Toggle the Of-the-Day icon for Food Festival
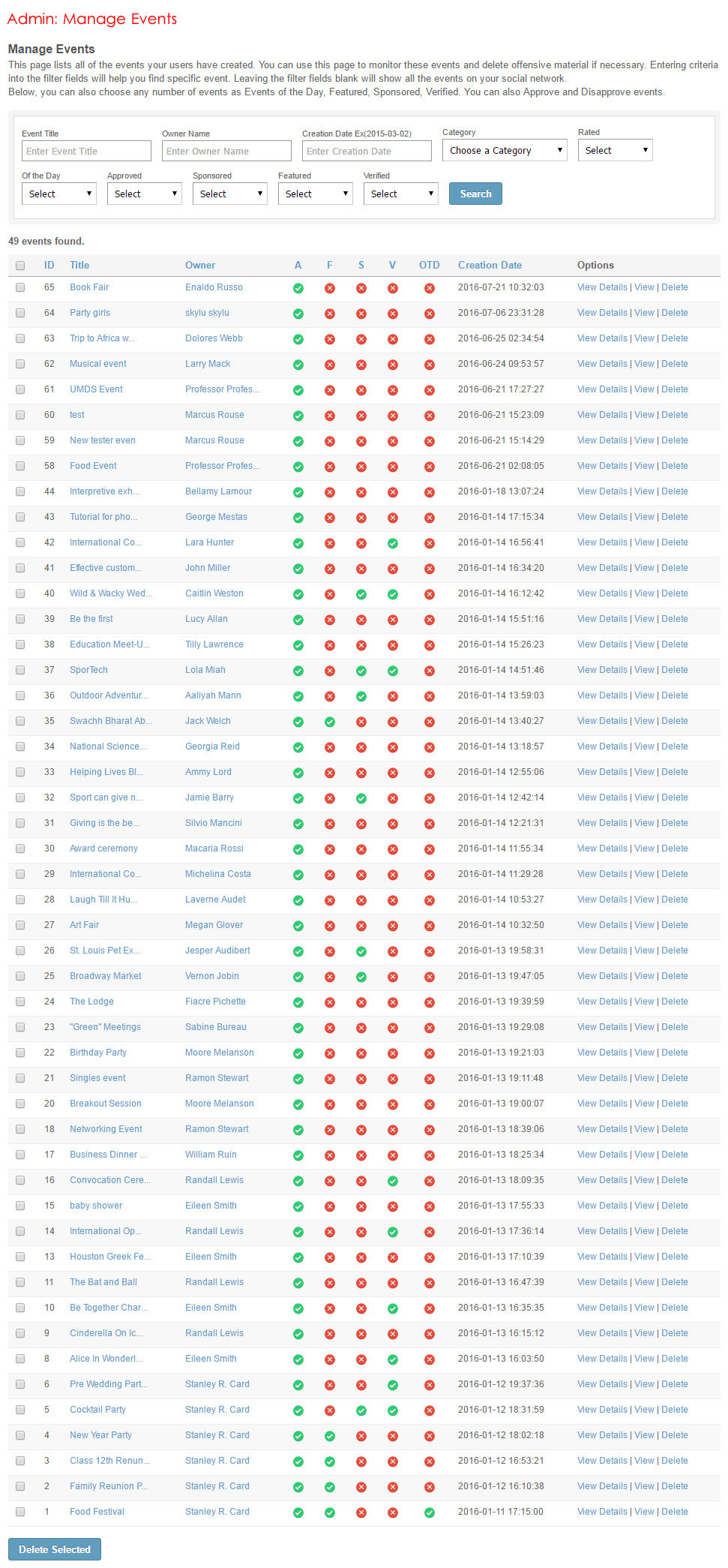This screenshot has width=728, height=1568. [430, 1512]
